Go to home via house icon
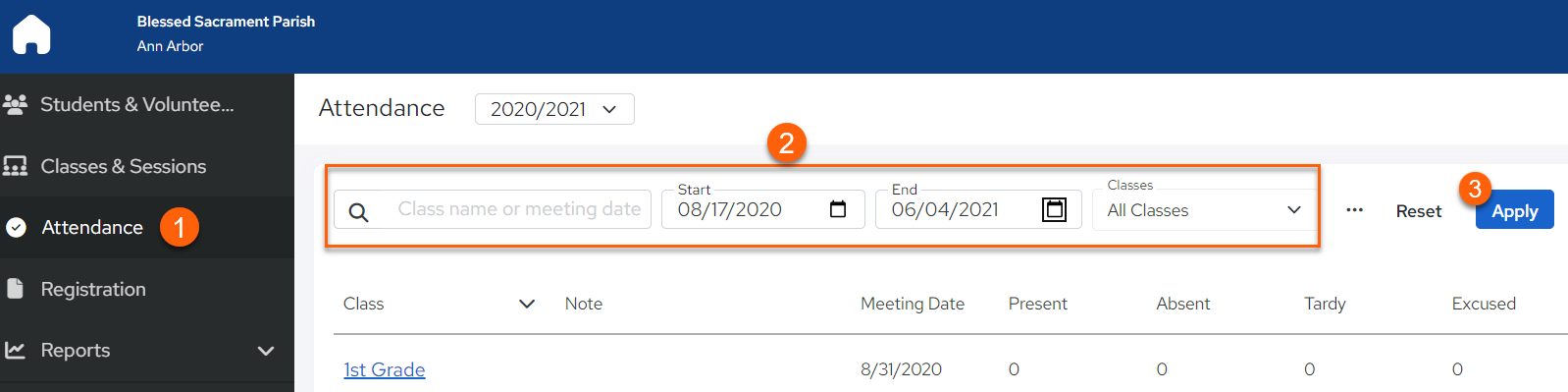This screenshot has width=1568, height=392. coord(31,34)
